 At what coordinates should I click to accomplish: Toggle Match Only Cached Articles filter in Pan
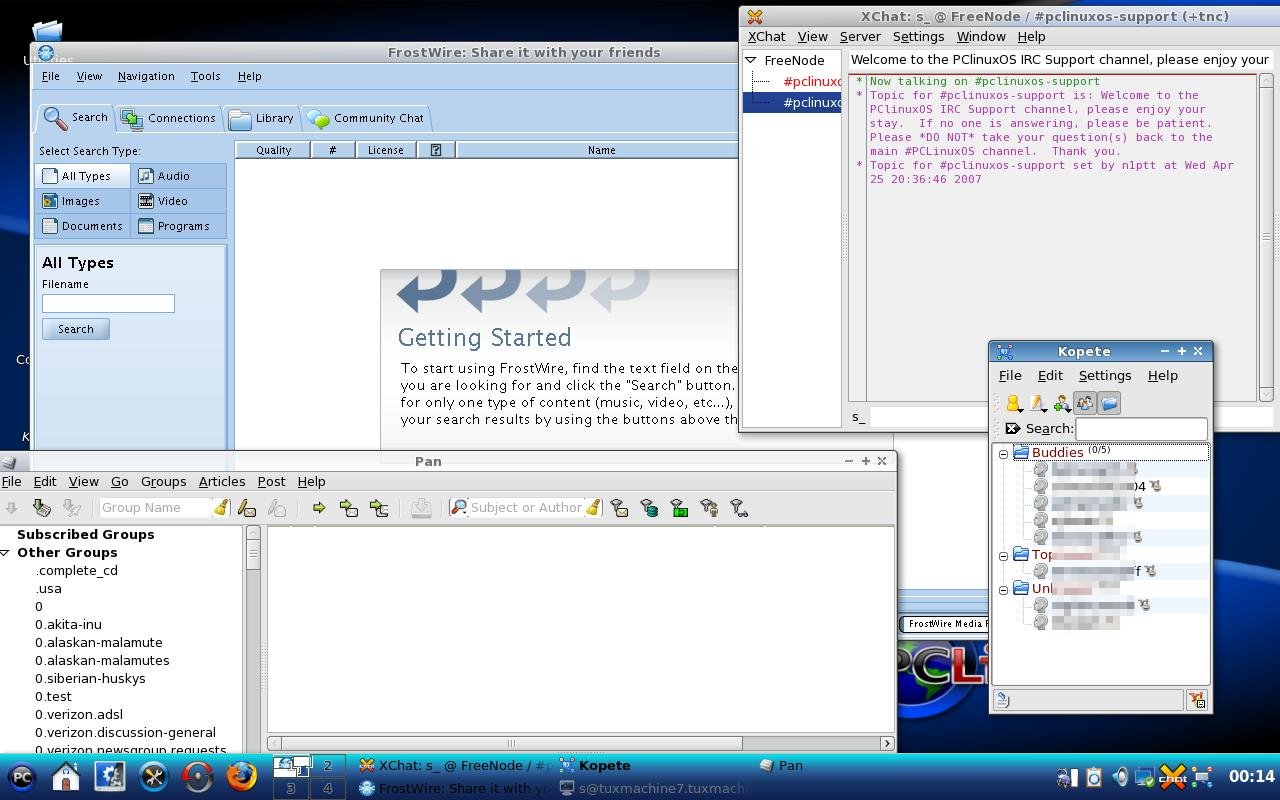click(x=649, y=508)
